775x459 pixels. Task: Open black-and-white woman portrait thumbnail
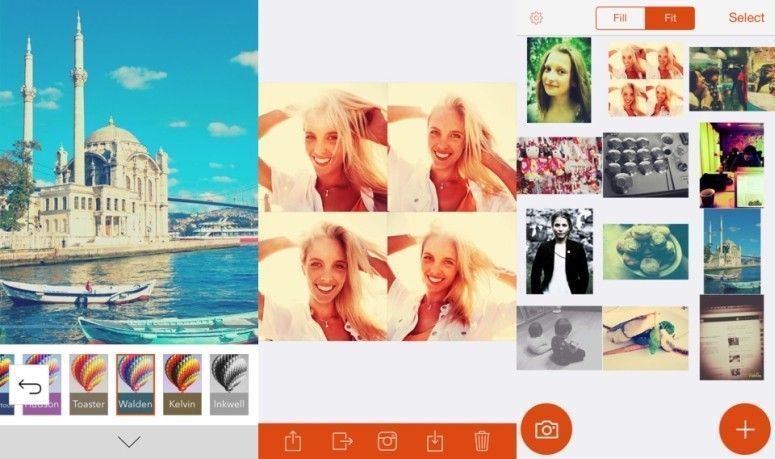pos(559,251)
